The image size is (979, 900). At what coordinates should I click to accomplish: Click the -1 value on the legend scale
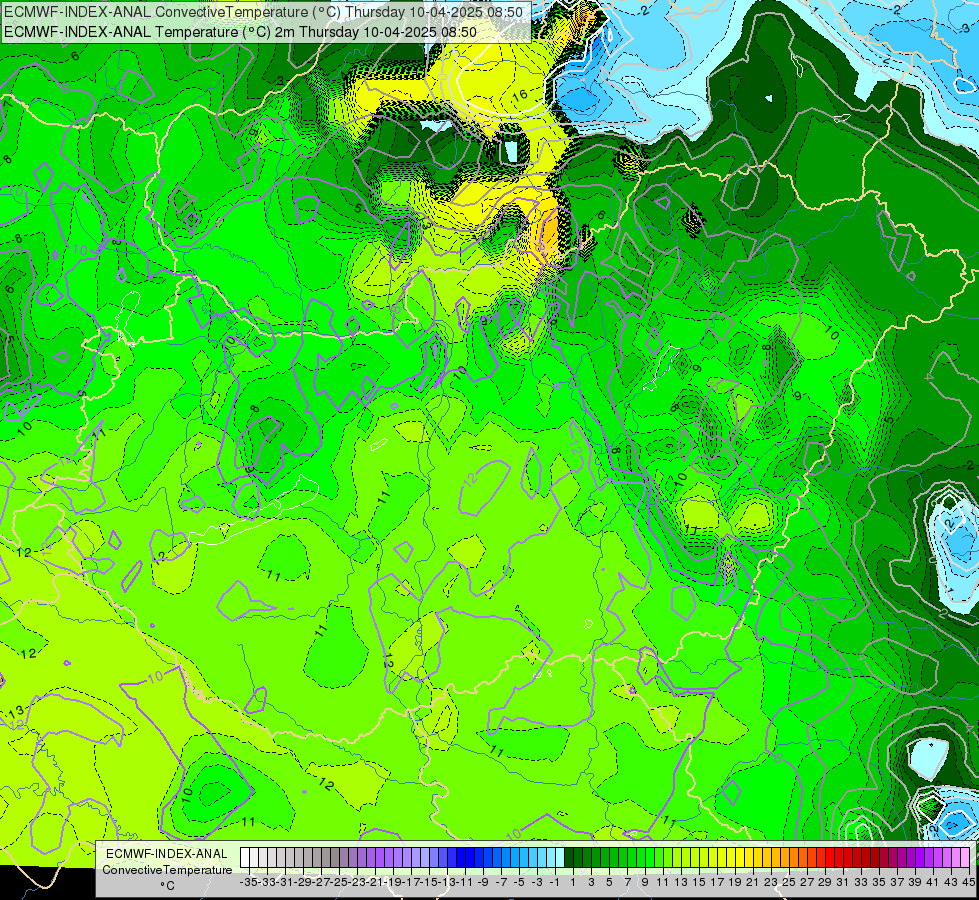[554, 882]
